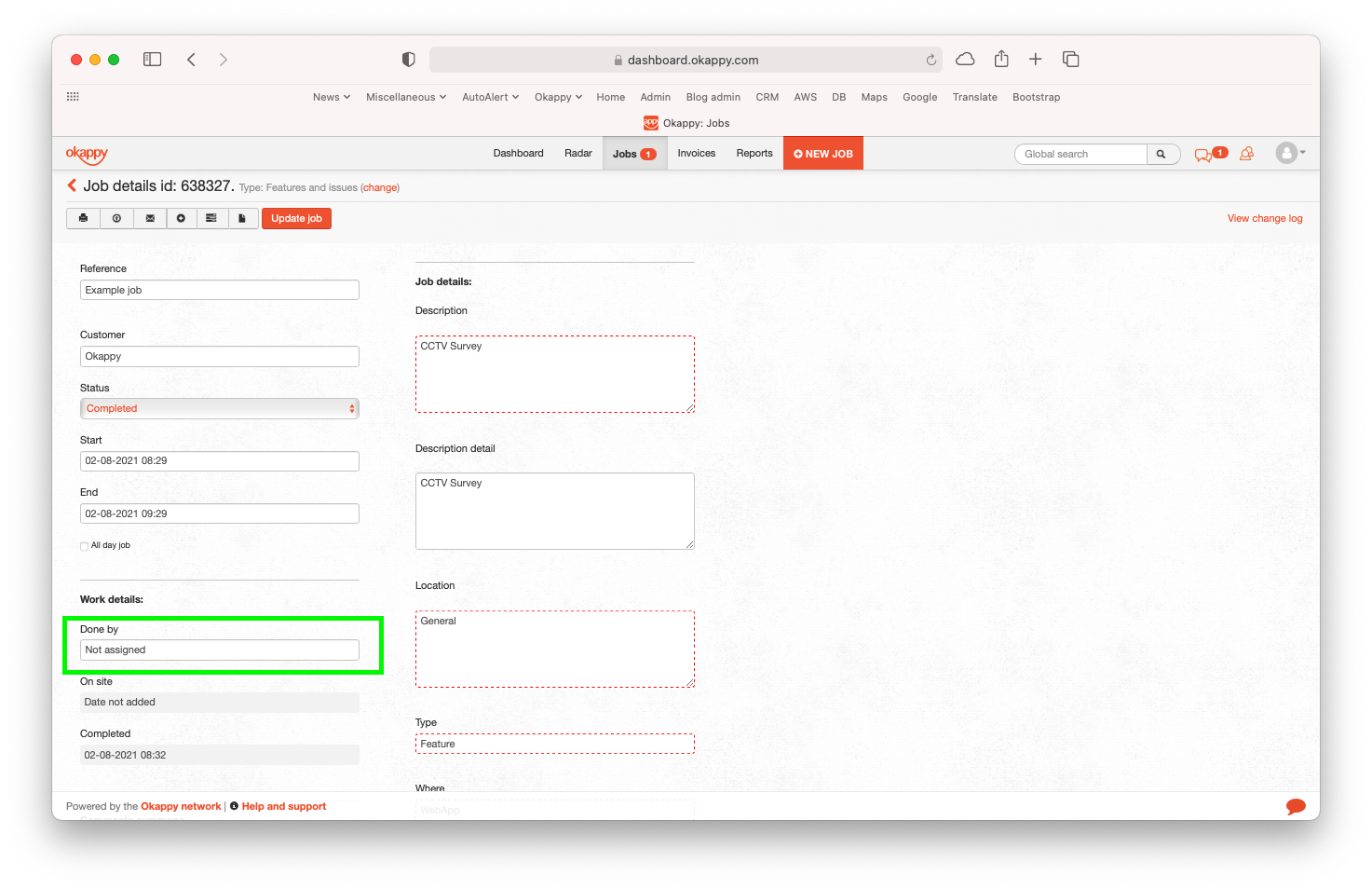Click the Blog admin bookmark
This screenshot has height=889, width=1372.
pyautogui.click(x=713, y=97)
